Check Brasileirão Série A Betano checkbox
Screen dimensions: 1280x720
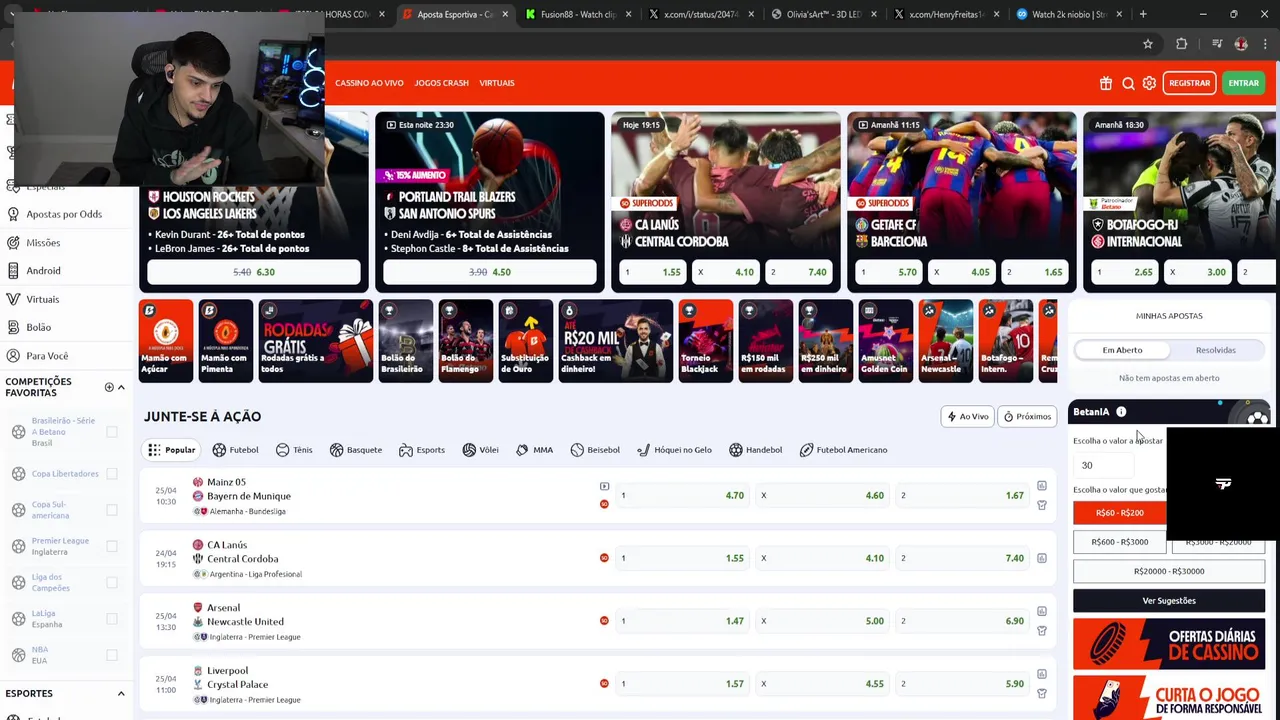112,432
